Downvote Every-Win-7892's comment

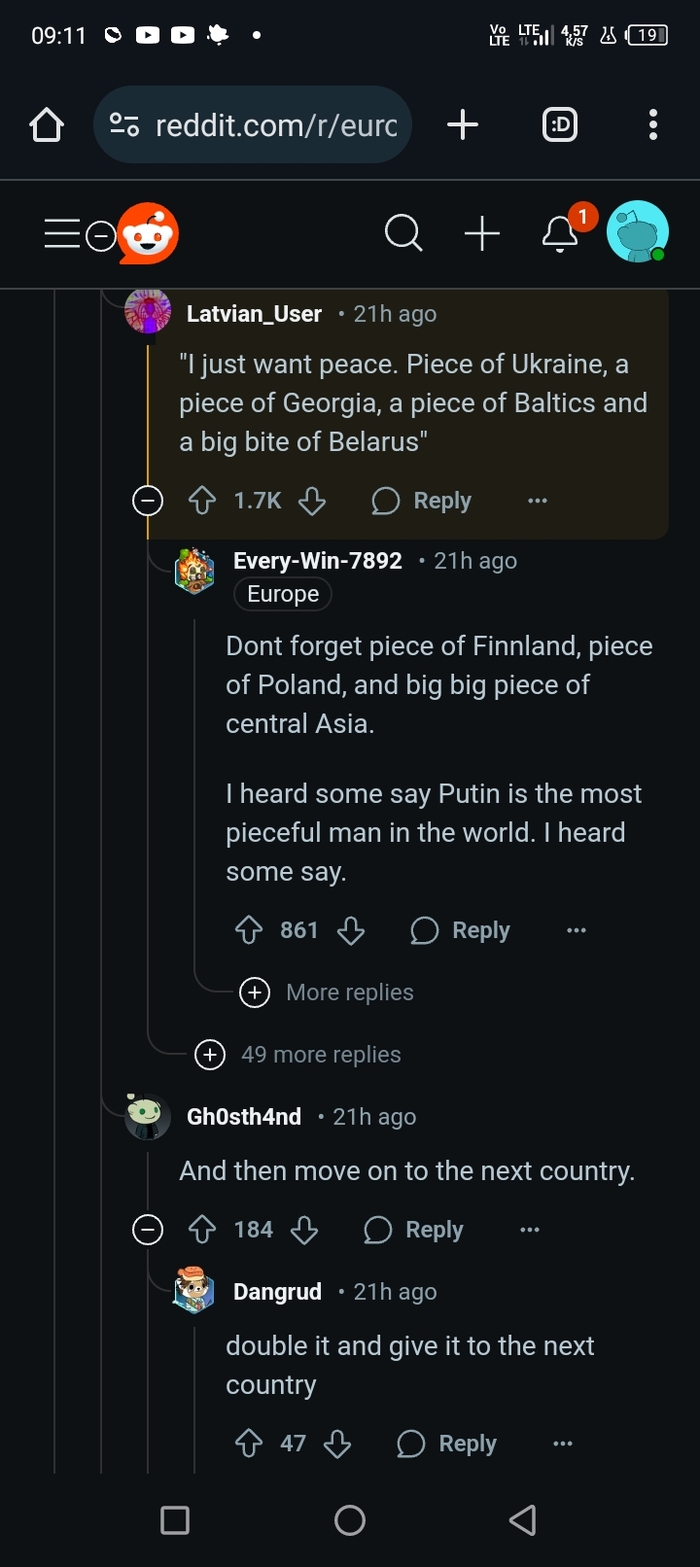pyautogui.click(x=351, y=930)
